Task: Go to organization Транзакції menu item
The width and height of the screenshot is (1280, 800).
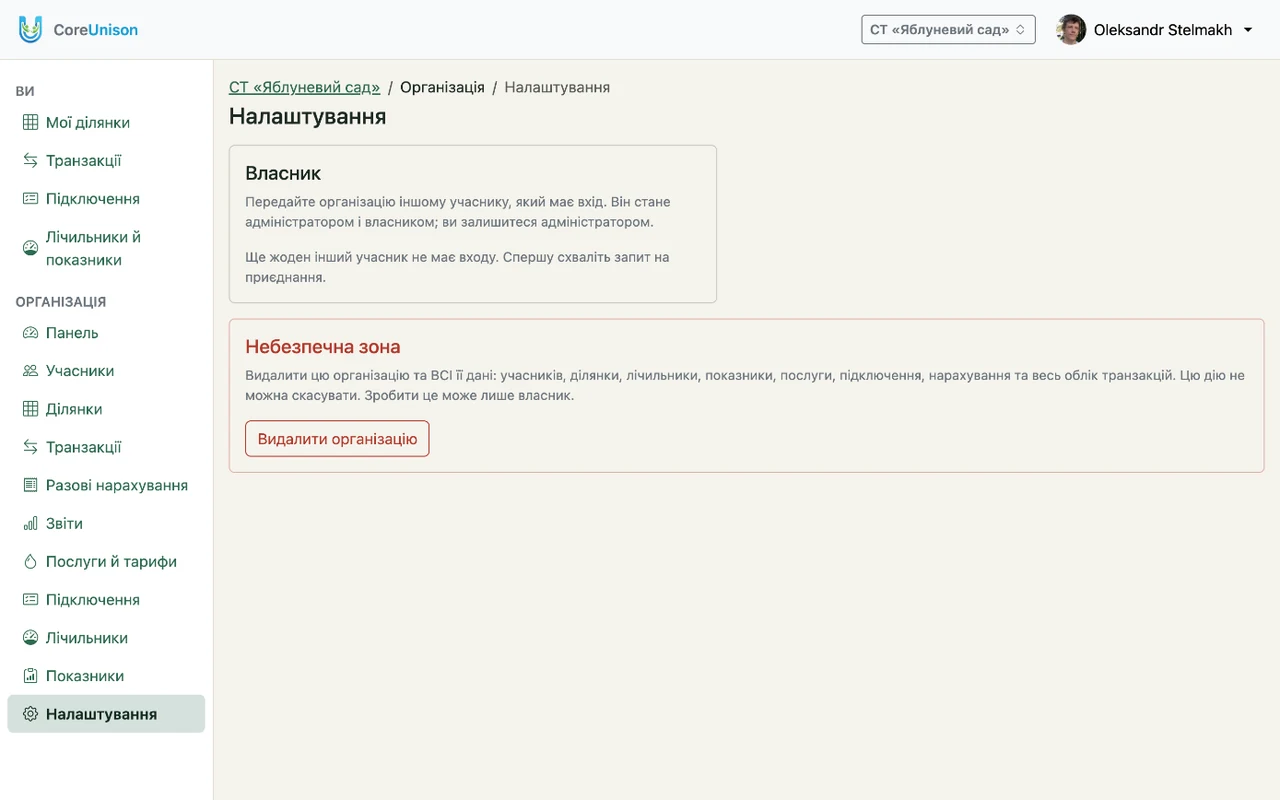Action: click(106, 447)
